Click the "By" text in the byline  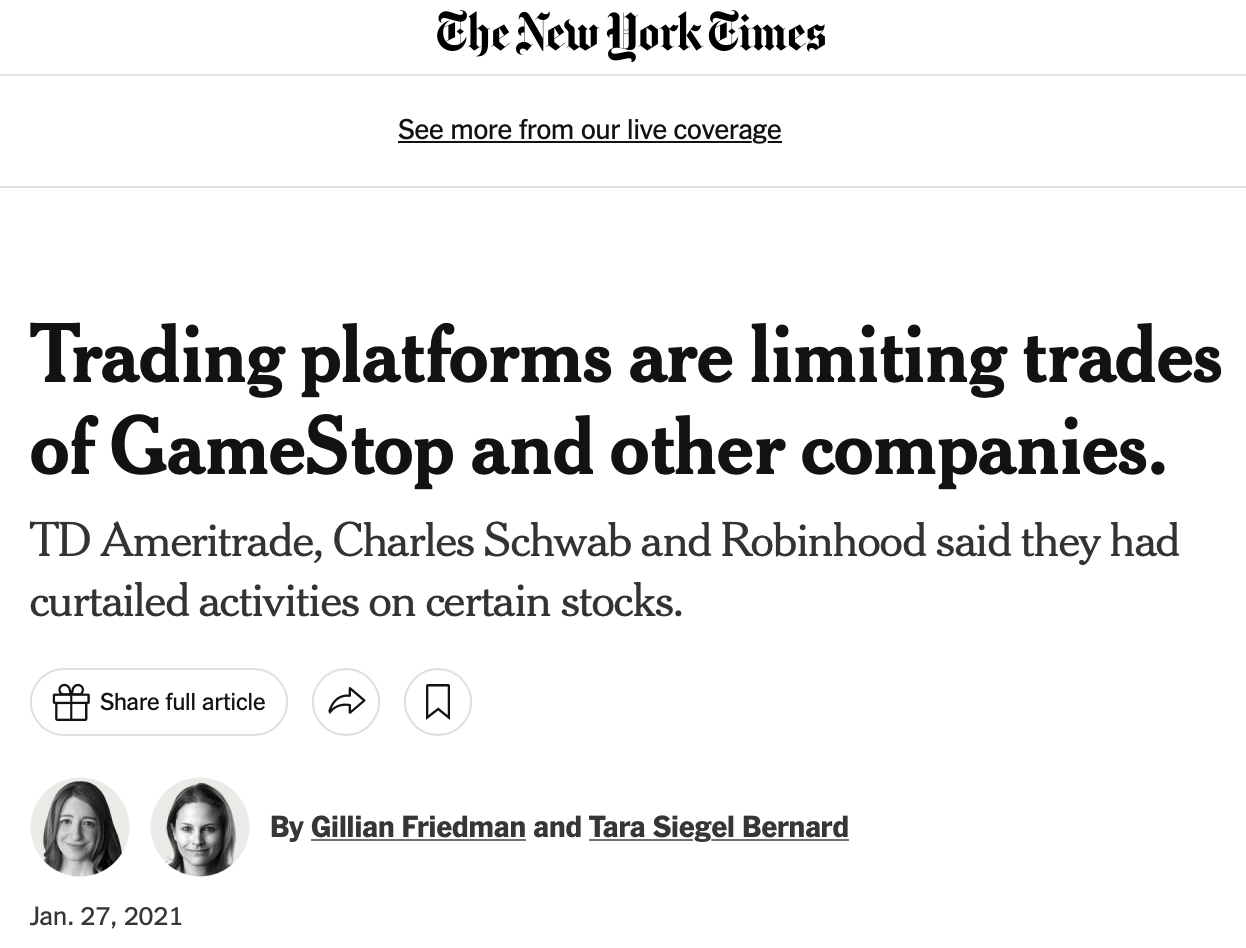click(287, 827)
